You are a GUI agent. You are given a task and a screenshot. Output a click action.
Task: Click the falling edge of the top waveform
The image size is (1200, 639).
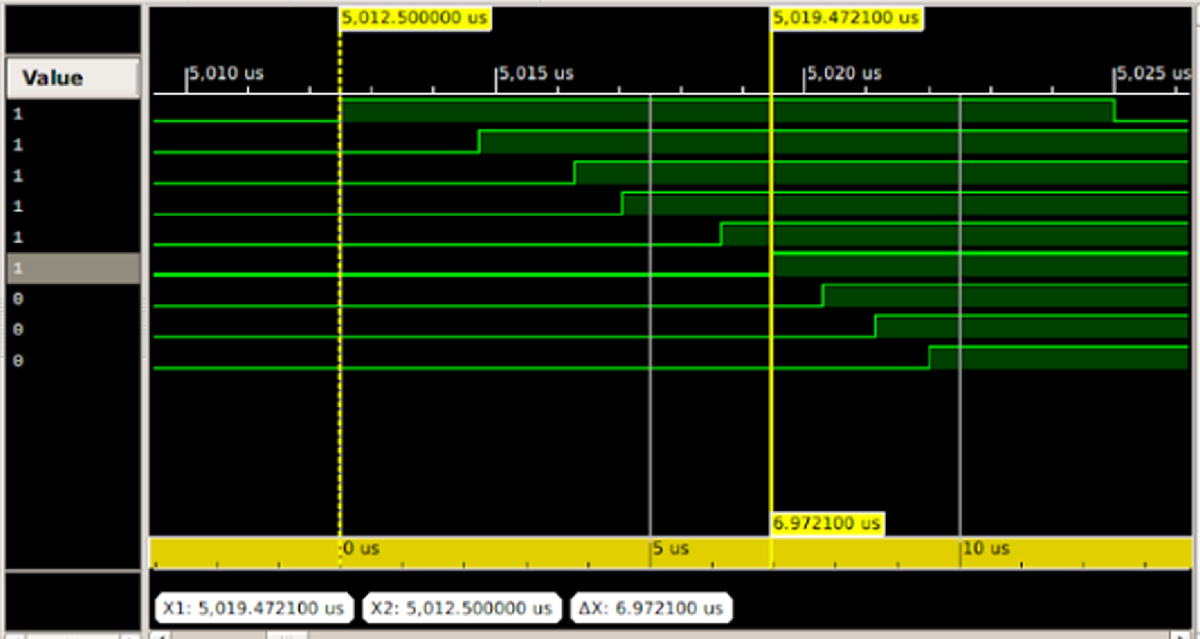1114,110
